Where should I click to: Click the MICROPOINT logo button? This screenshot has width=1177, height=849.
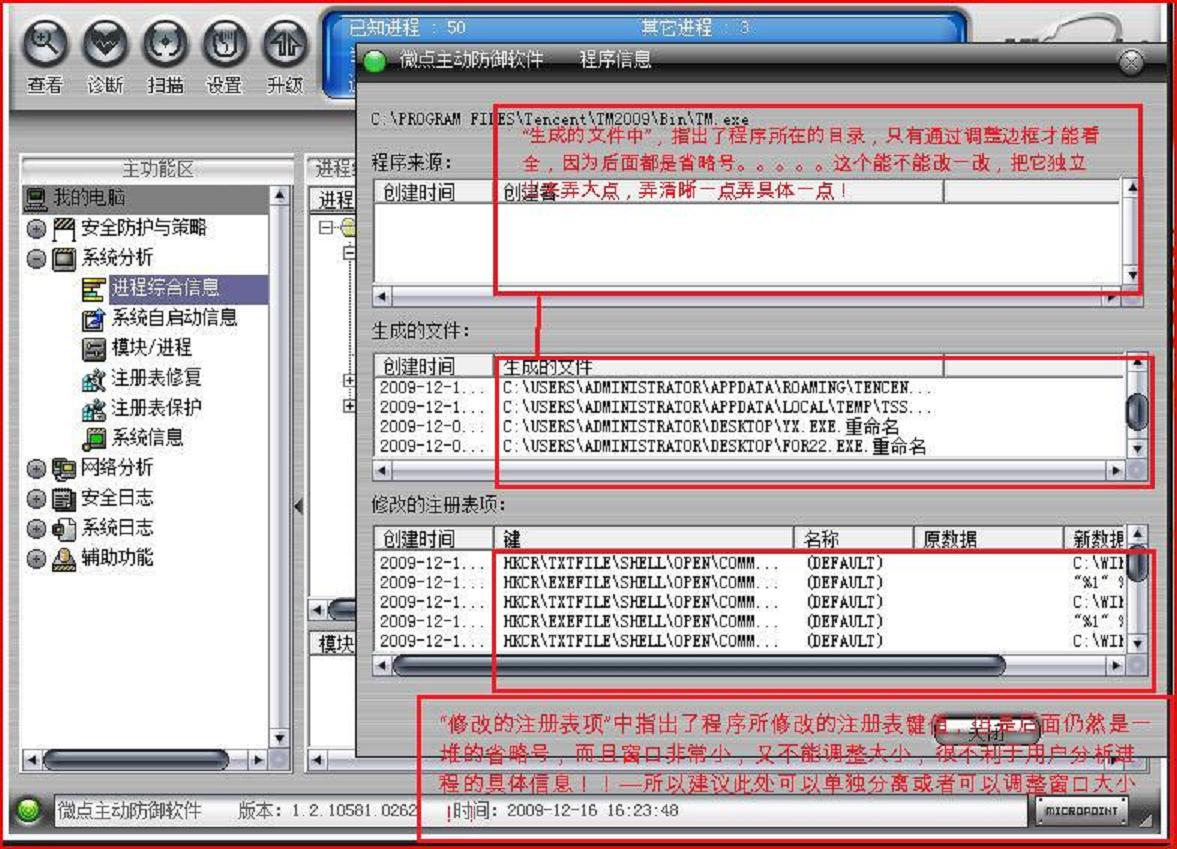(x=1081, y=811)
